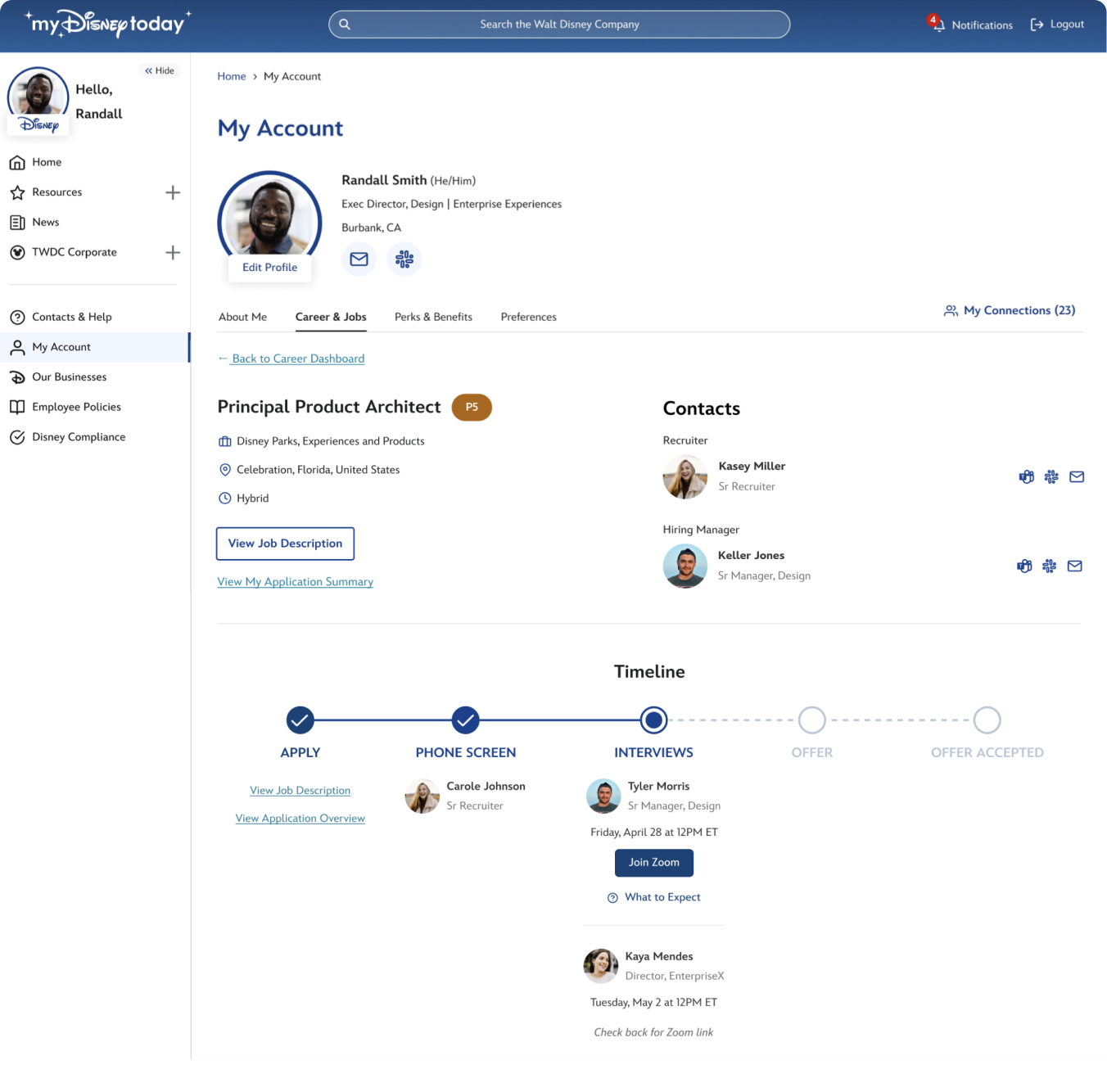Open My Connections (23) list
Image resolution: width=1107 pixels, height=1092 pixels.
(x=1010, y=310)
